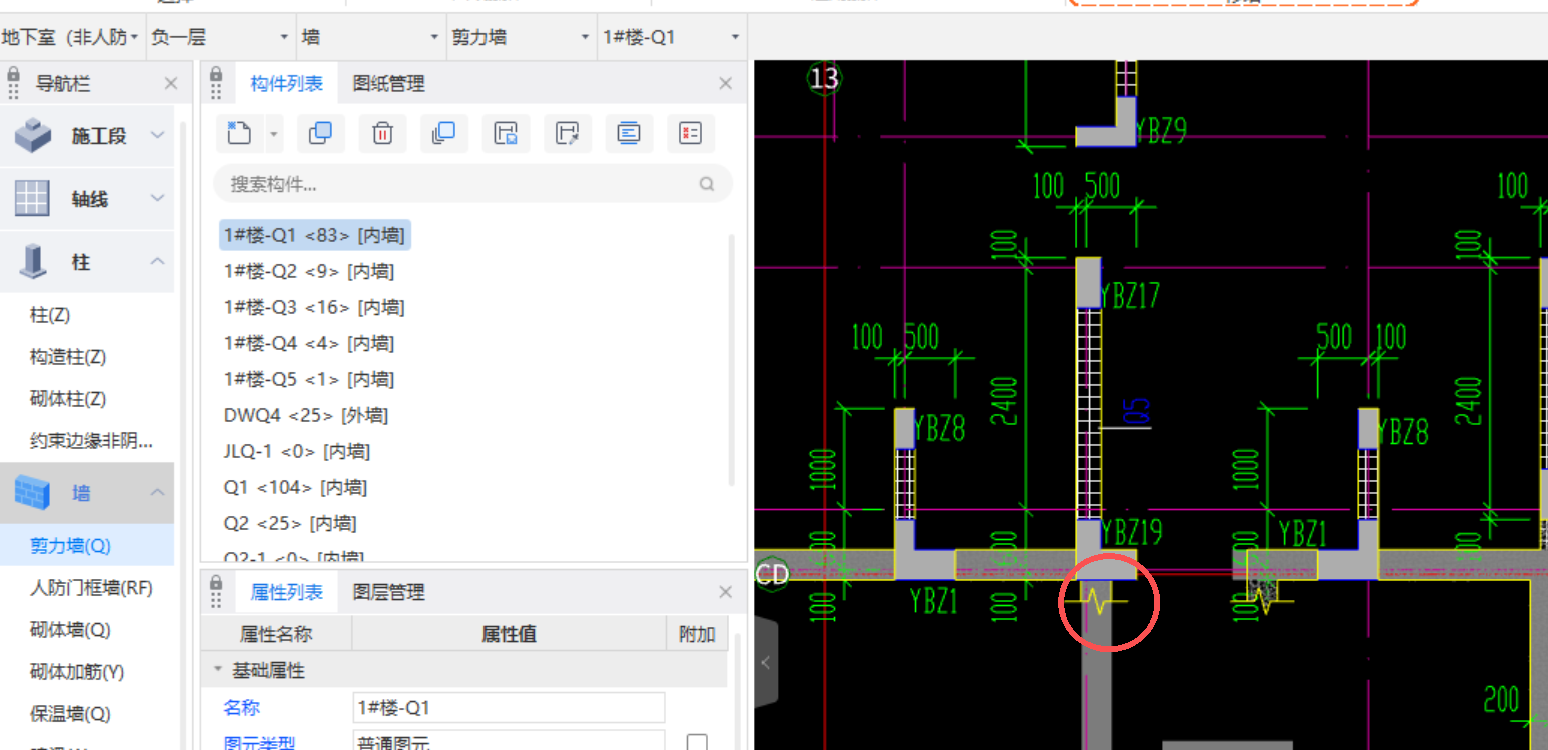Click the delete component trash icon
The image size is (1548, 750).
[x=382, y=133]
